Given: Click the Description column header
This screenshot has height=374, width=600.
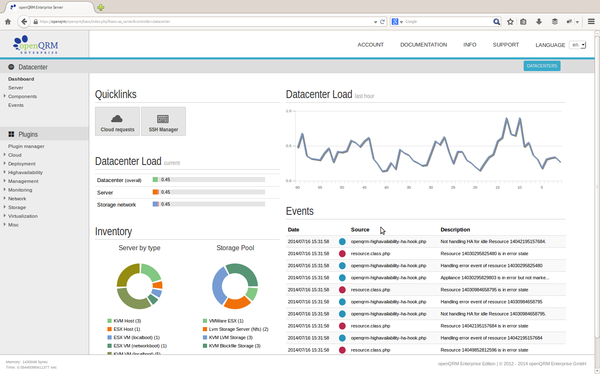Looking at the screenshot, I should point(455,230).
